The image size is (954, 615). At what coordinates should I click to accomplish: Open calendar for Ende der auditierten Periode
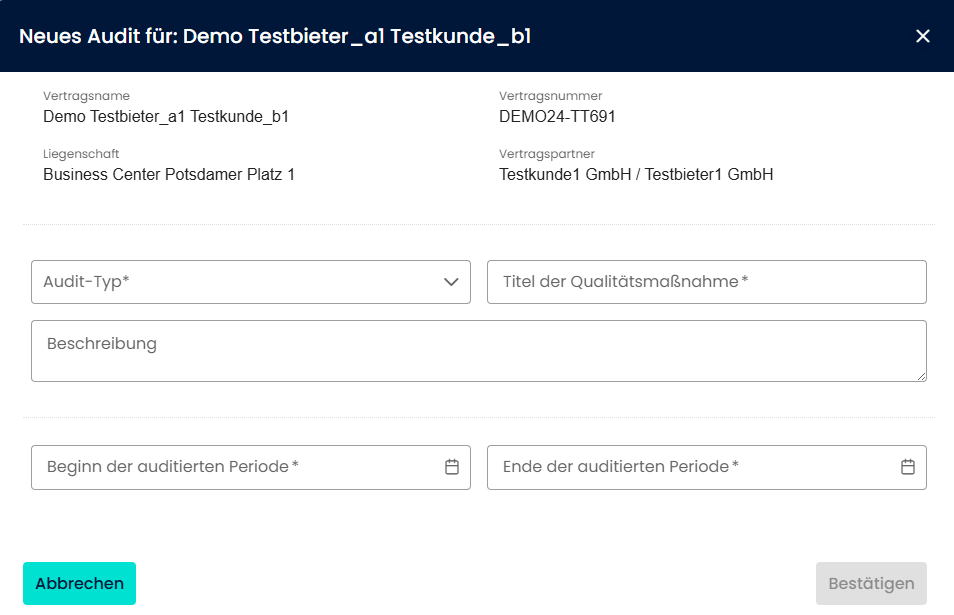tap(907, 467)
